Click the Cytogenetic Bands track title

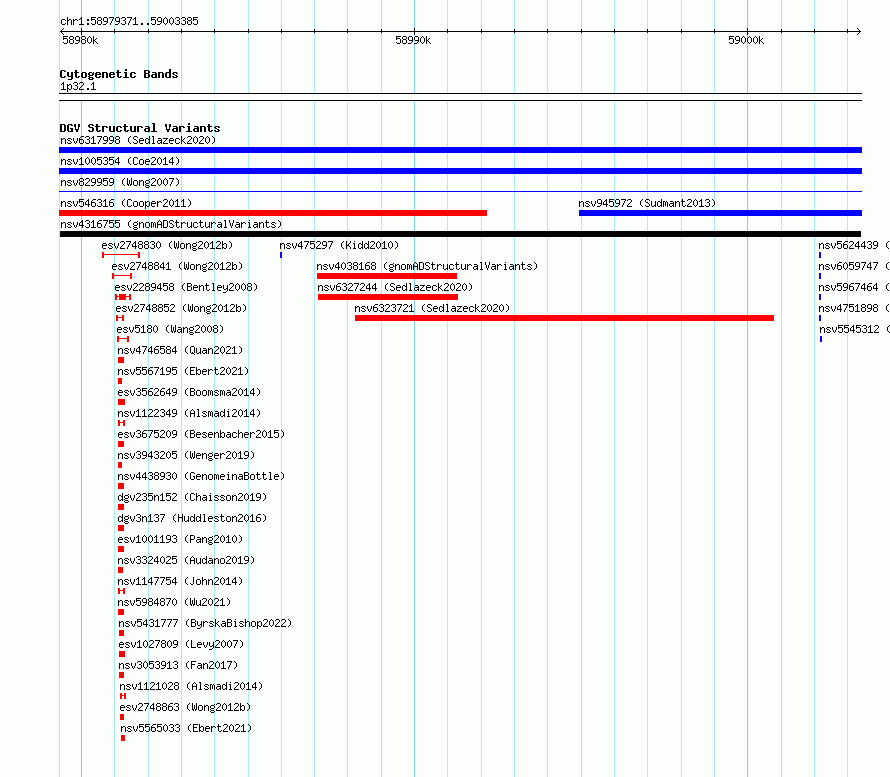[119, 74]
